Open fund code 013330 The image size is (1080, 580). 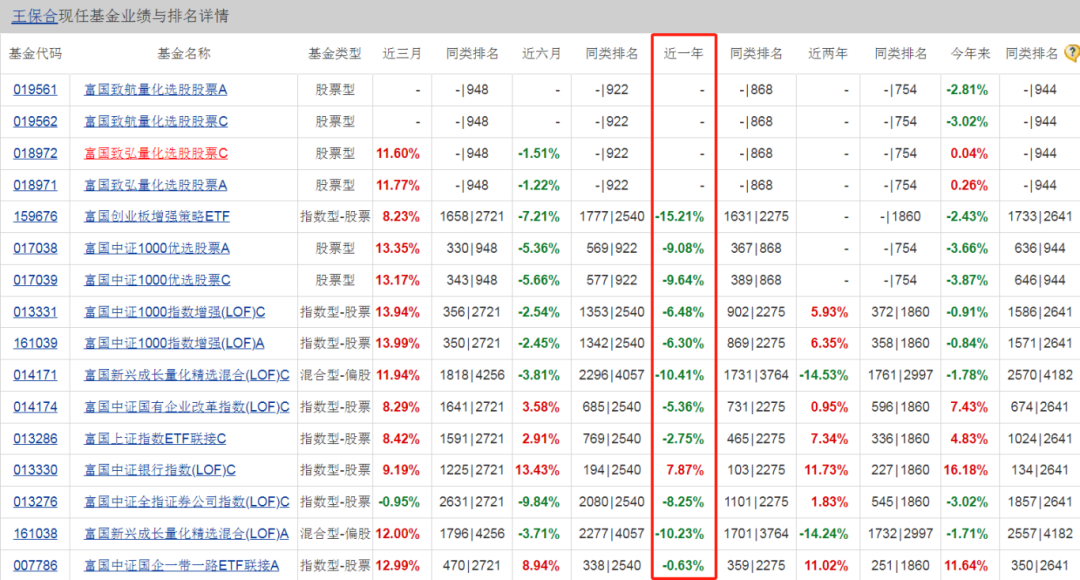(35, 470)
